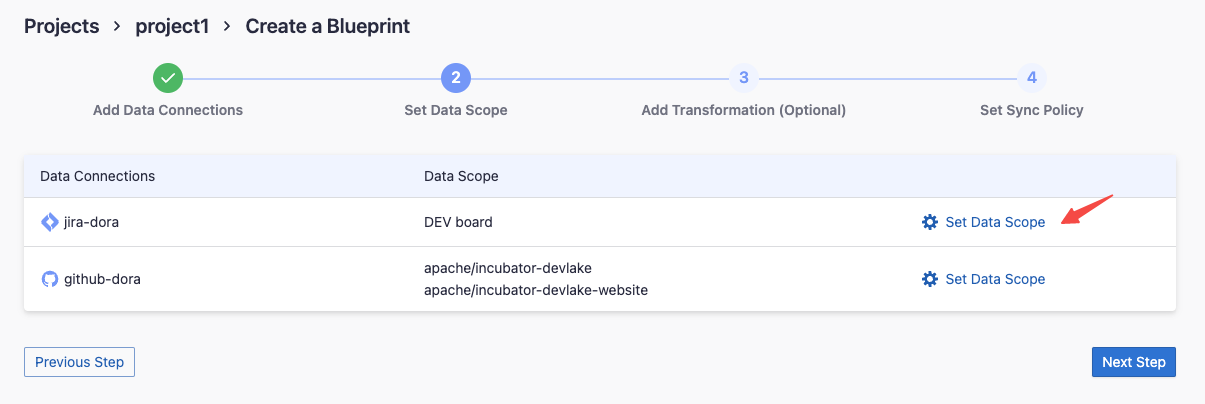Screen dimensions: 1205x404
Task: Select the step 3 circle in the stepper
Action: pyautogui.click(x=743, y=77)
